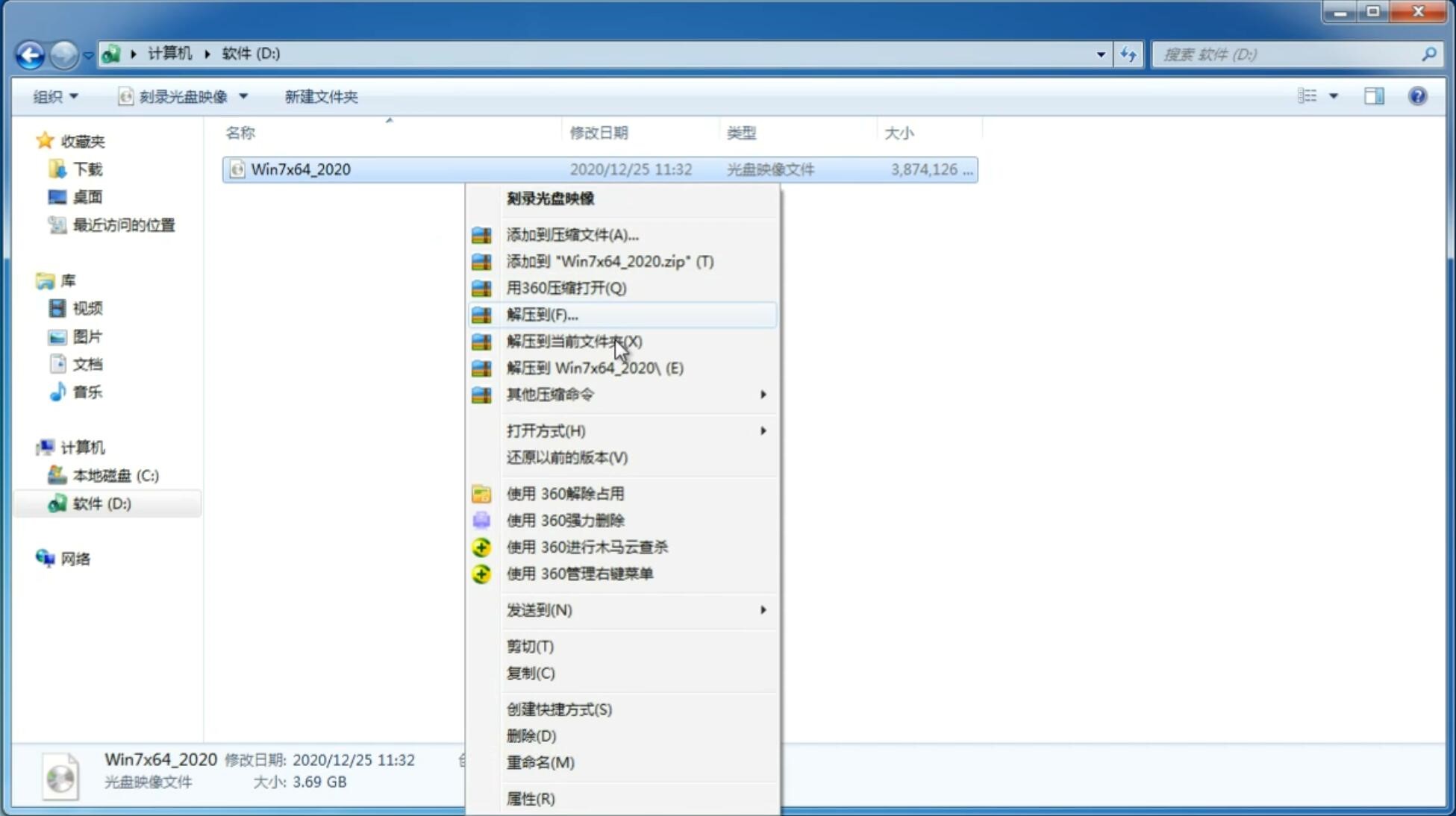Image resolution: width=1456 pixels, height=816 pixels.
Task: Expand 发送到 submenu arrow
Action: point(762,610)
